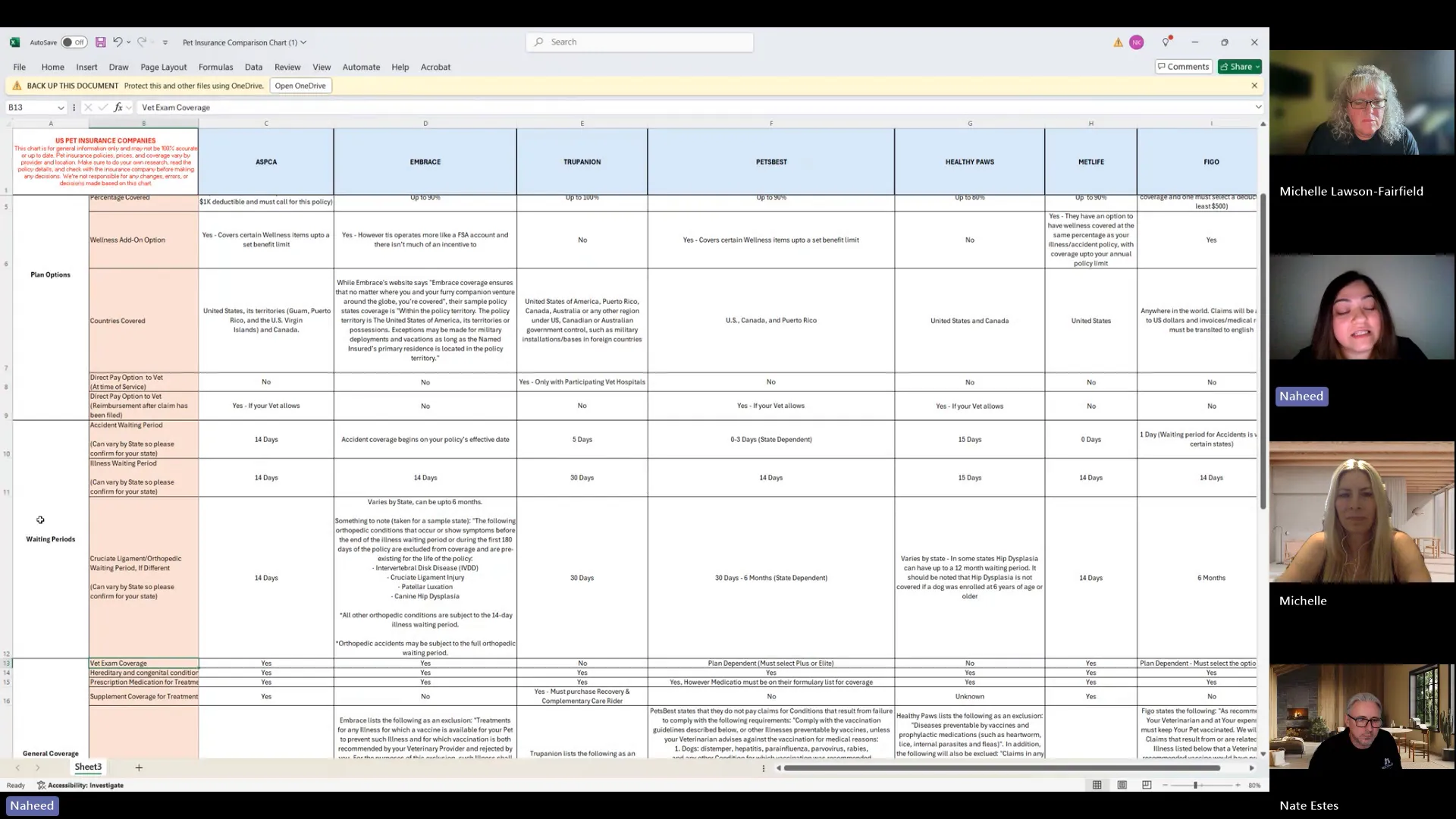Open the Formulas ribbon tab
Image resolution: width=1456 pixels, height=819 pixels.
pos(215,67)
